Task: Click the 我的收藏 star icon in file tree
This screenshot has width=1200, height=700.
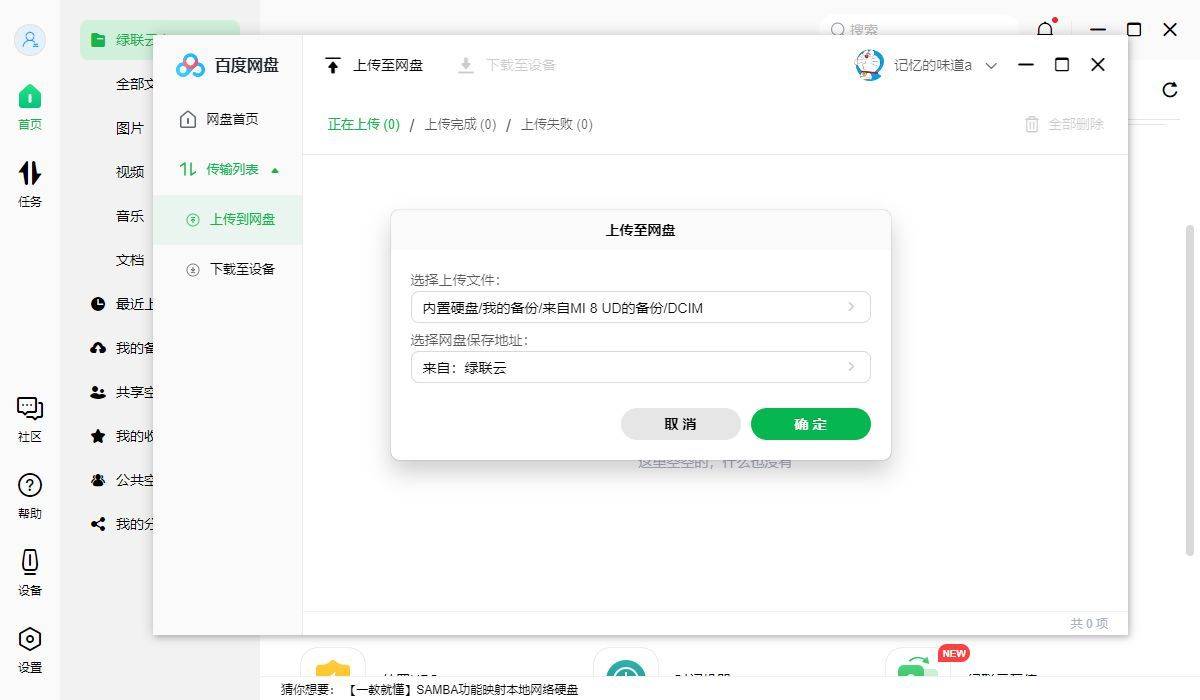Action: (98, 436)
